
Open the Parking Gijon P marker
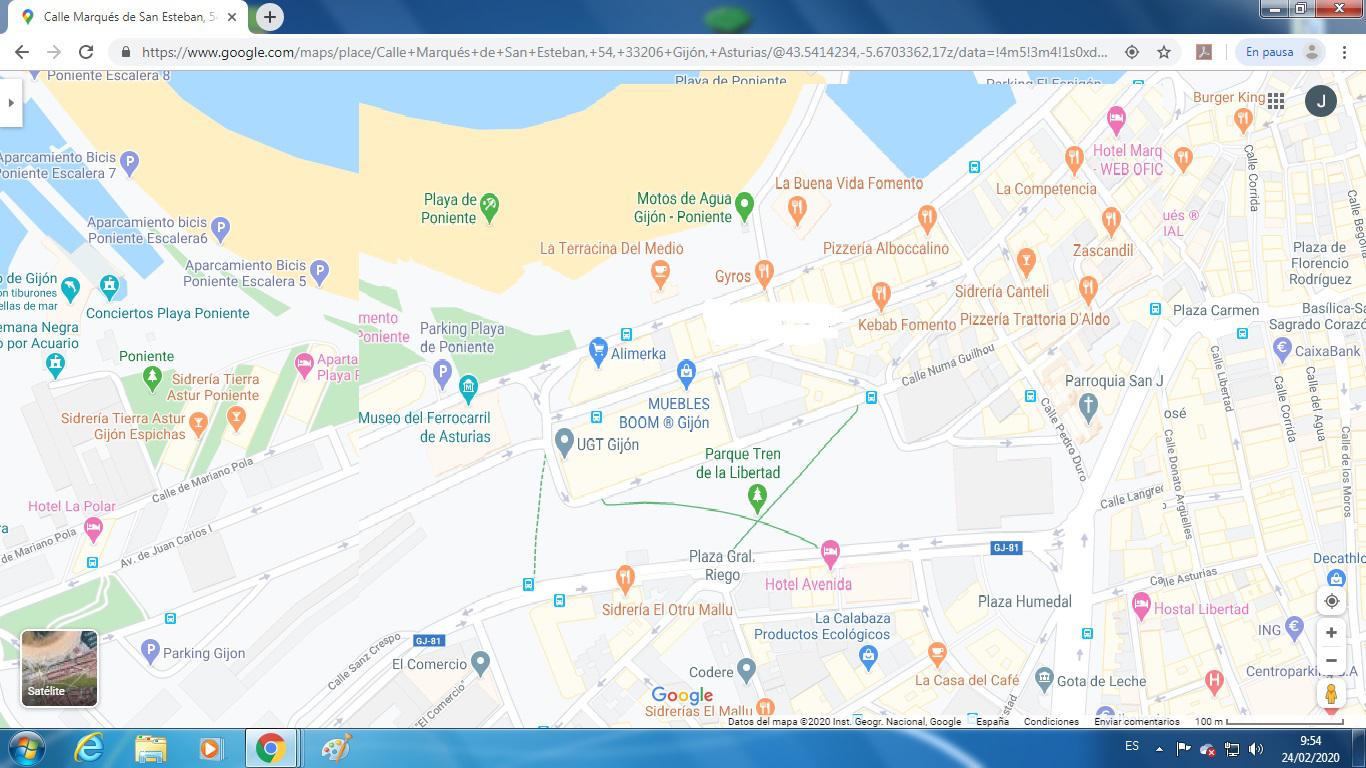150,652
